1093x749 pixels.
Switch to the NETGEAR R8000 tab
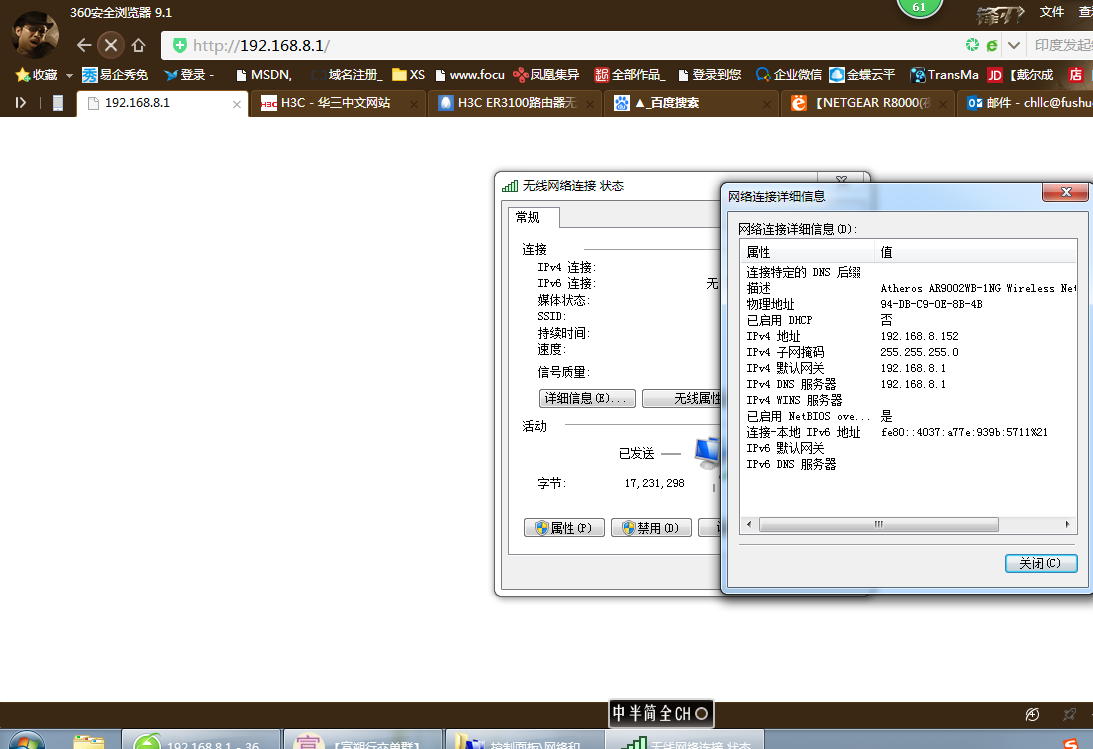(869, 103)
